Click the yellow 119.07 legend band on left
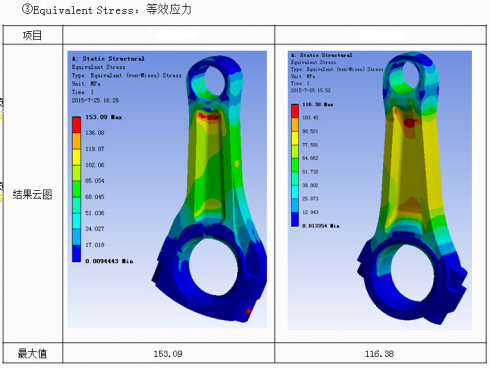490x368 pixels. [x=77, y=157]
